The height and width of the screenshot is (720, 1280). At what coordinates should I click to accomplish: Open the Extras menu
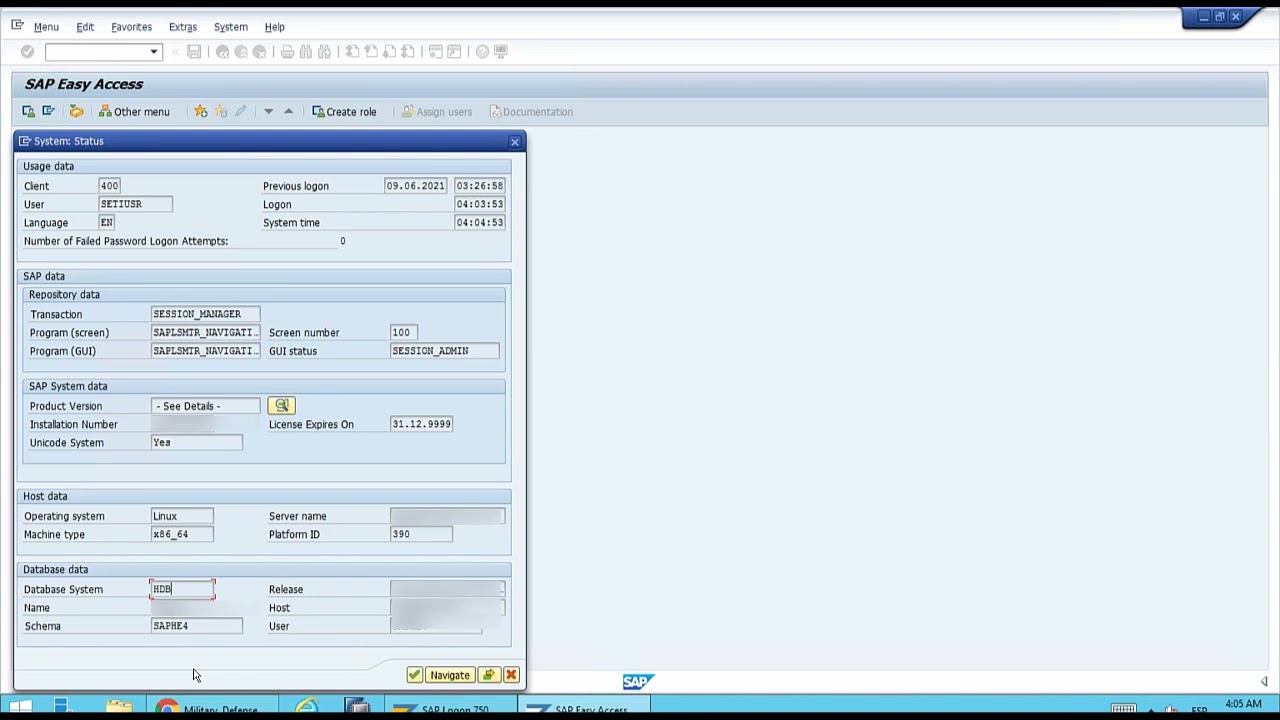click(x=183, y=27)
